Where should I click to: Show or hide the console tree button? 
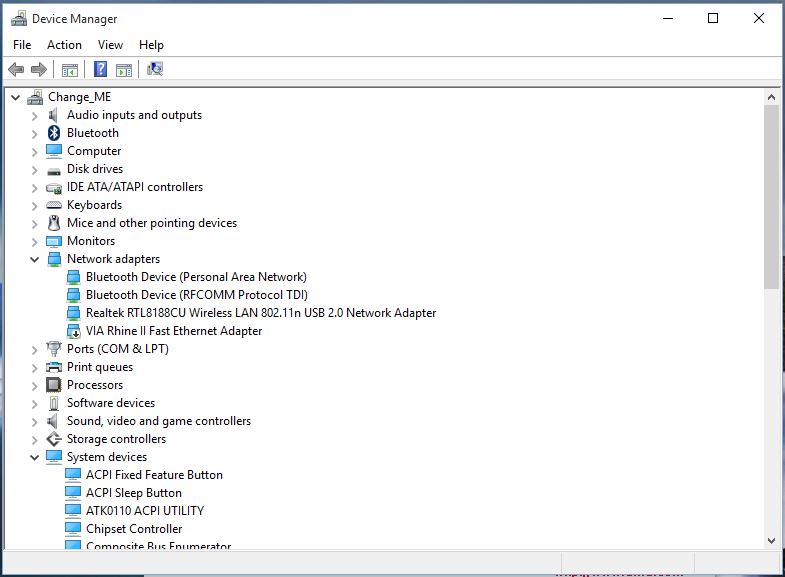[70, 70]
